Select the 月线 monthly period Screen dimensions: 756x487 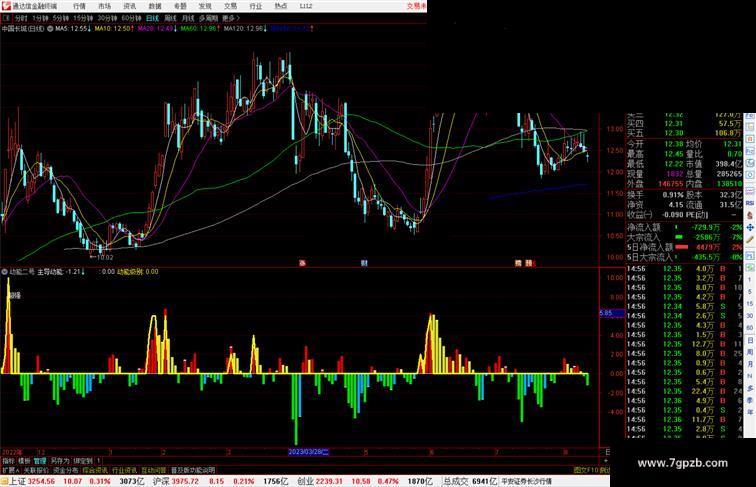(188, 18)
